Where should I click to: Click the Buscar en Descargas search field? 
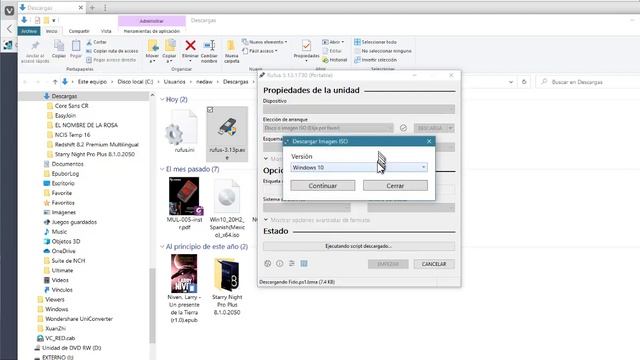587,82
